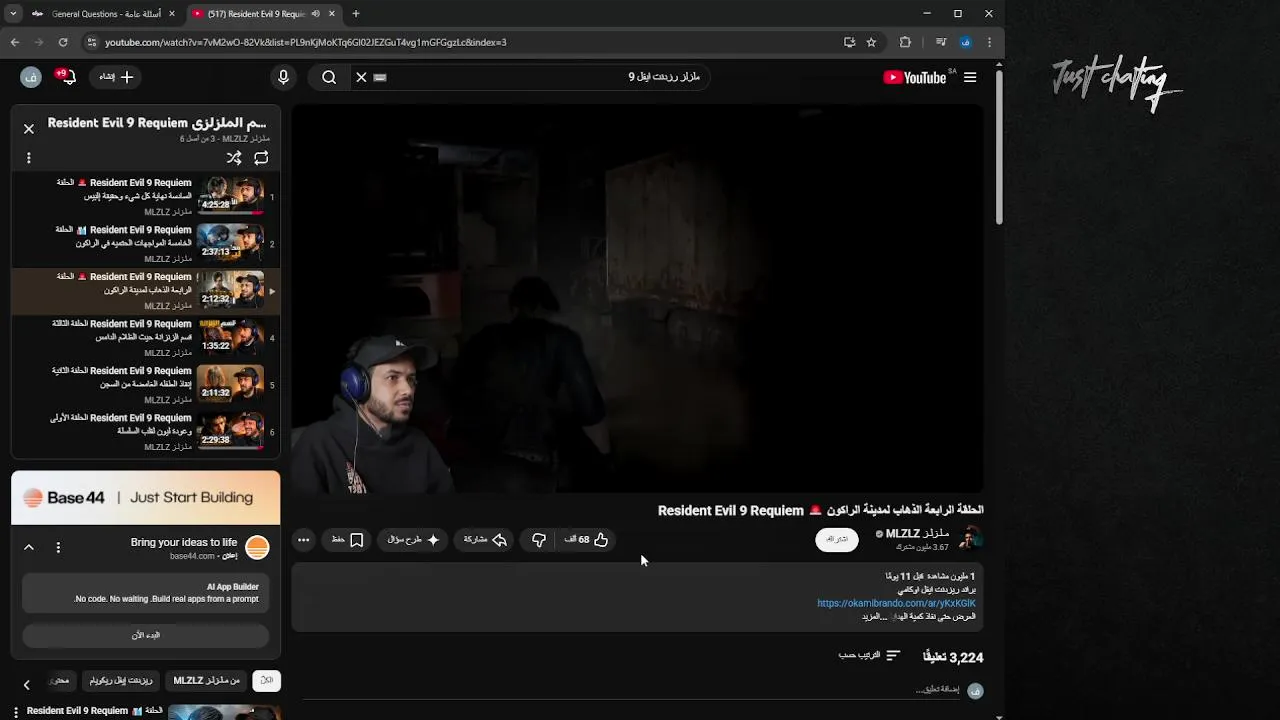This screenshot has width=1280, height=720.
Task: Play playlist video 2 with duration 2:37:13
Action: 145,244
